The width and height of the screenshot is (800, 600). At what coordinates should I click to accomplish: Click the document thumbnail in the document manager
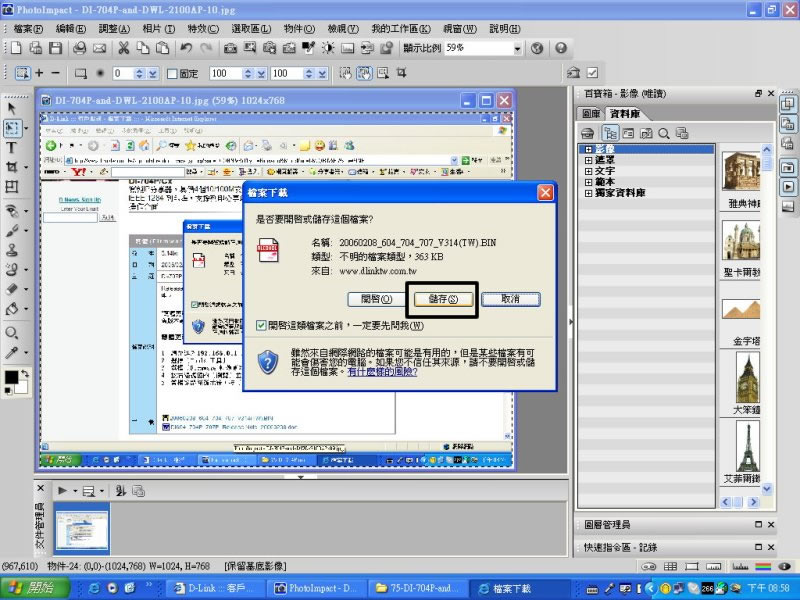[82, 529]
